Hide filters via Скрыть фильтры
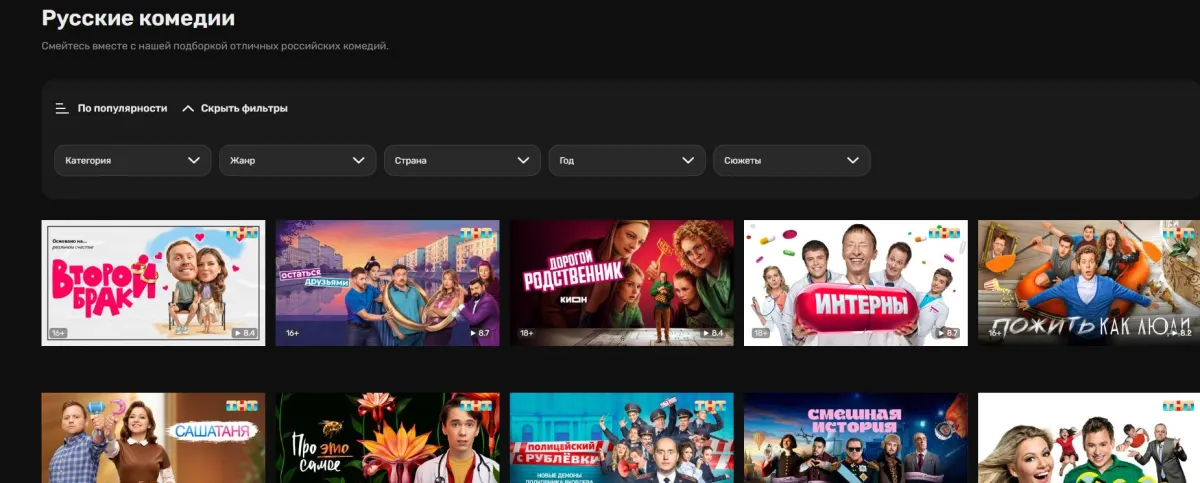 point(244,108)
